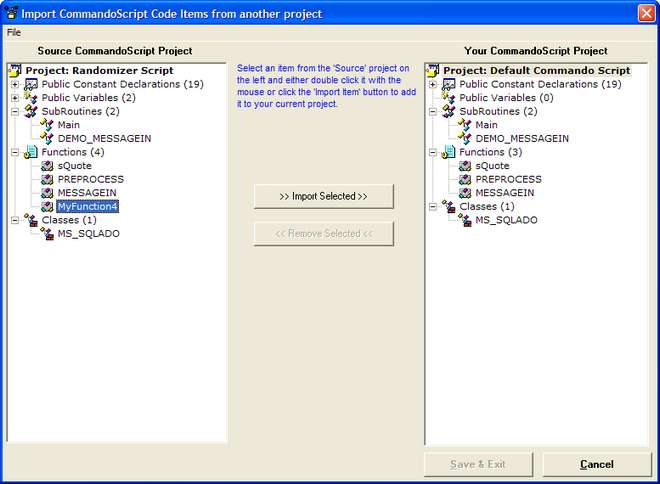Select 'Project: Randomizer Script' root label
660x484 pixels.
tap(99, 71)
